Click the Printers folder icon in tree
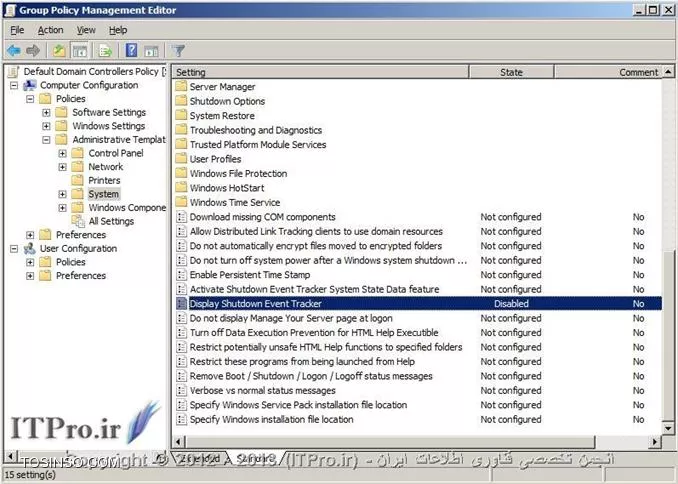Screen dimensions: 678x484 [x=77, y=180]
